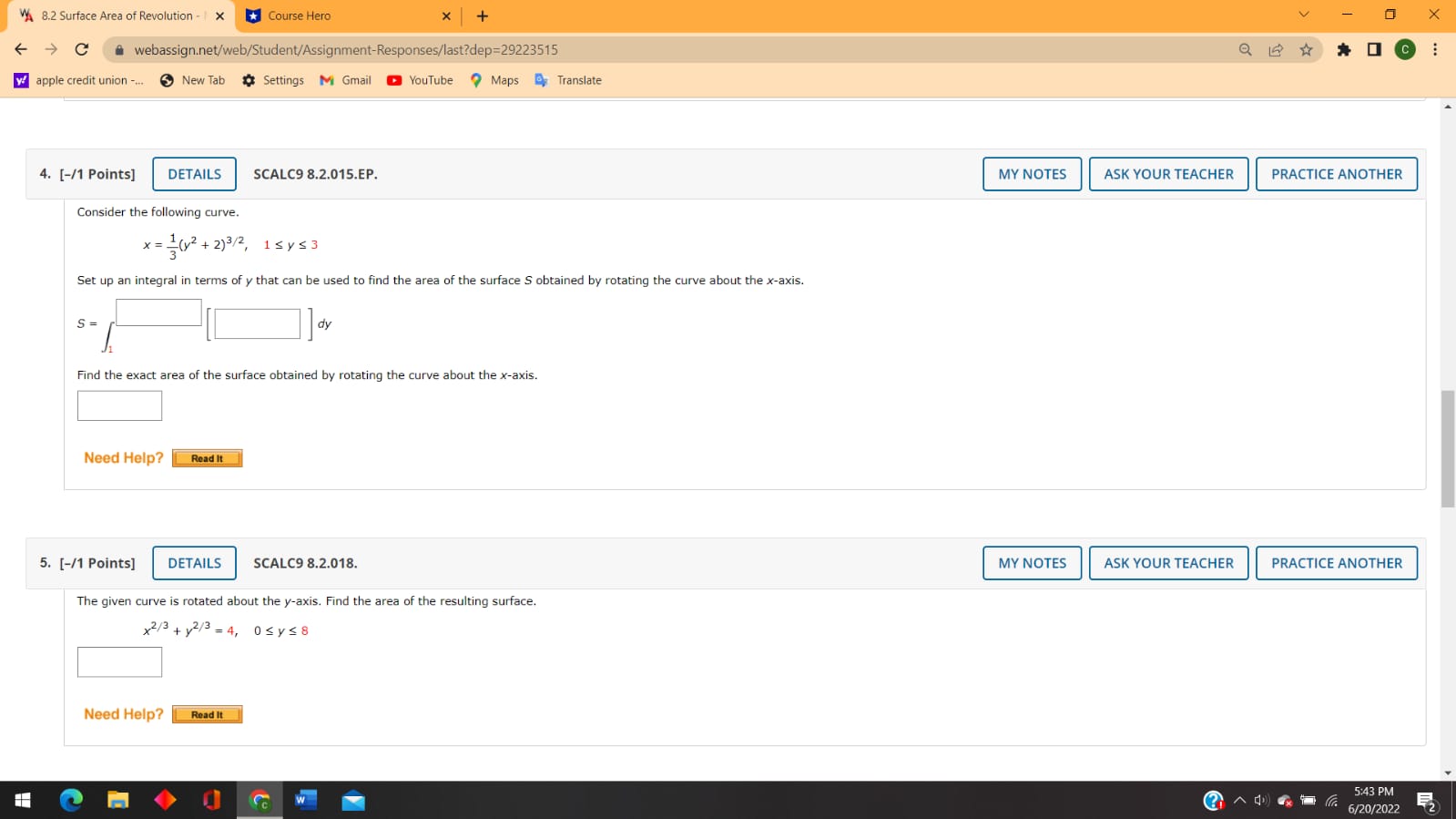This screenshot has height=819, width=1456.
Task: Go forward in browser history
Action: [x=51, y=49]
